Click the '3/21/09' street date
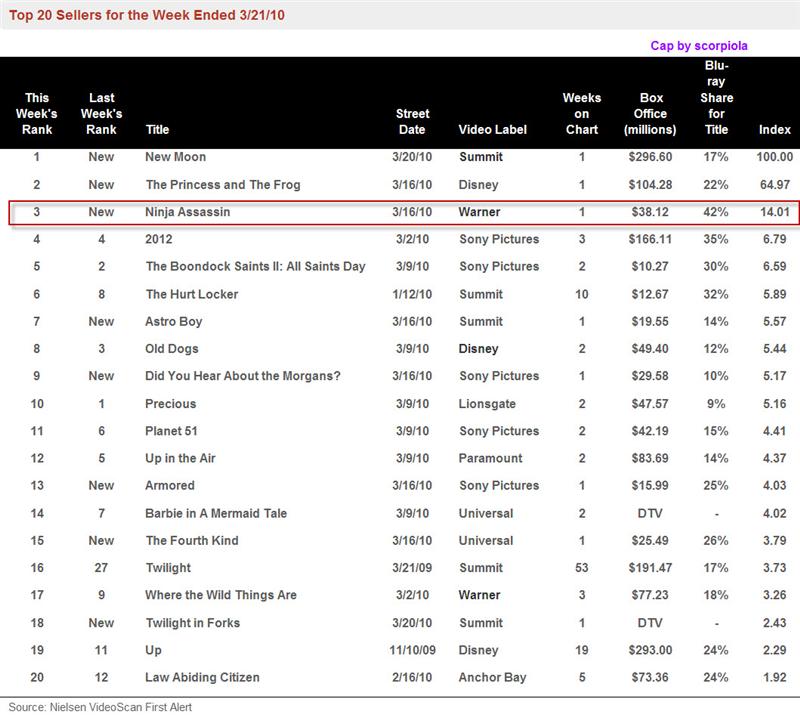 pyautogui.click(x=412, y=568)
